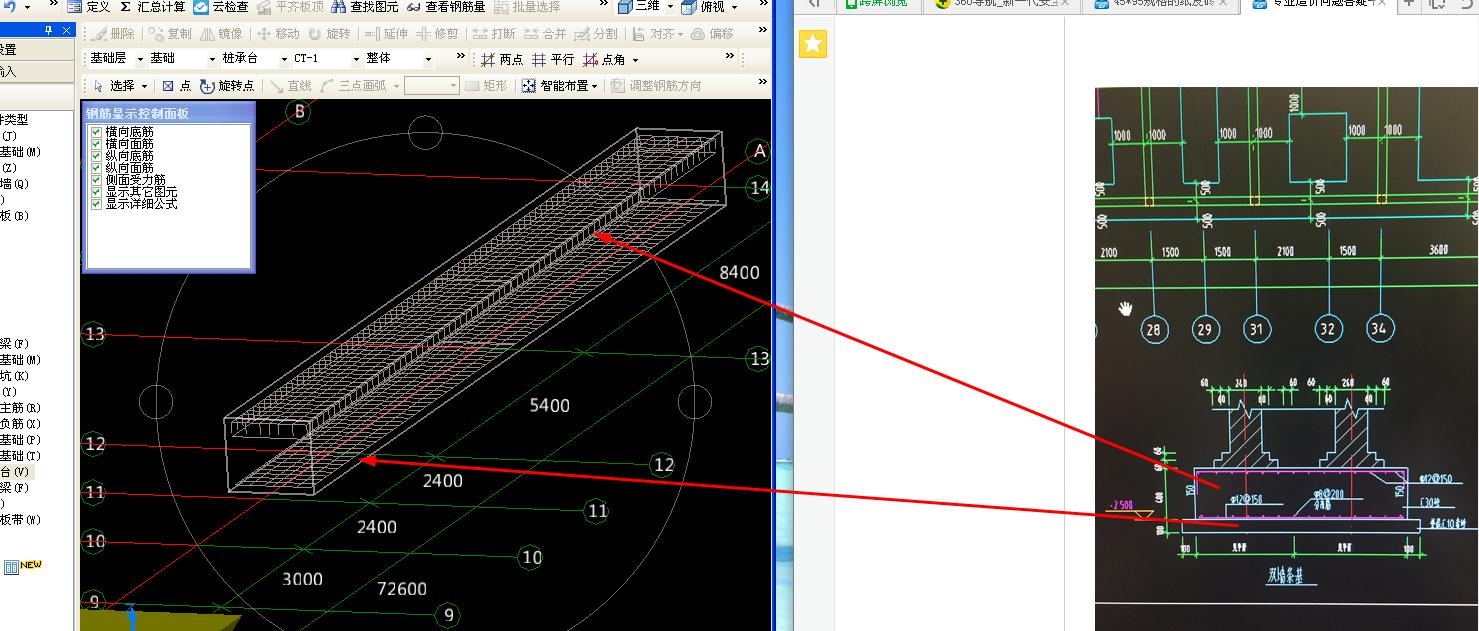Uncheck 横向面筋 checkbox
Image resolution: width=1479 pixels, height=631 pixels.
tap(96, 144)
